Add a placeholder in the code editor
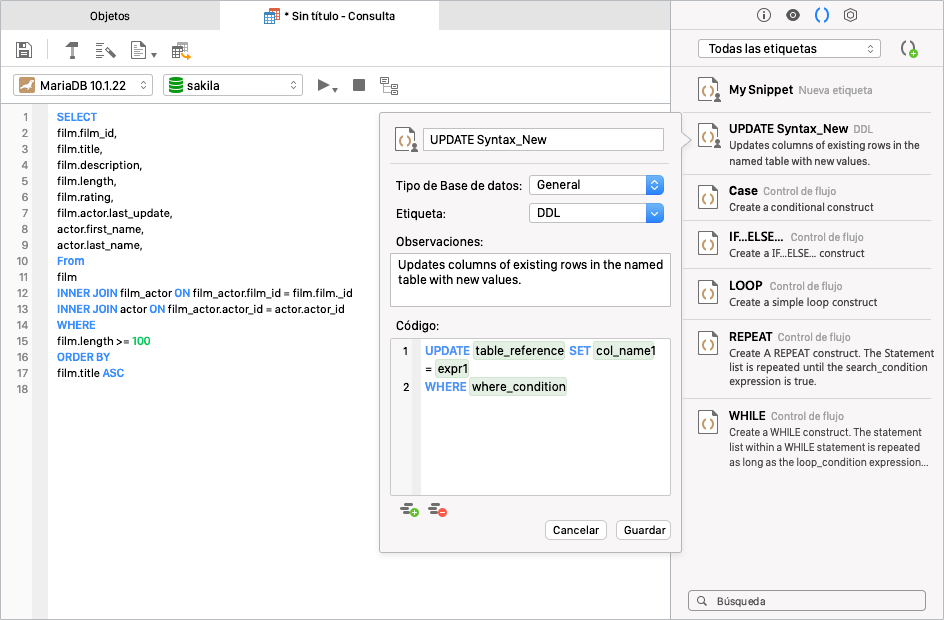The height and width of the screenshot is (620, 944). coord(409,510)
